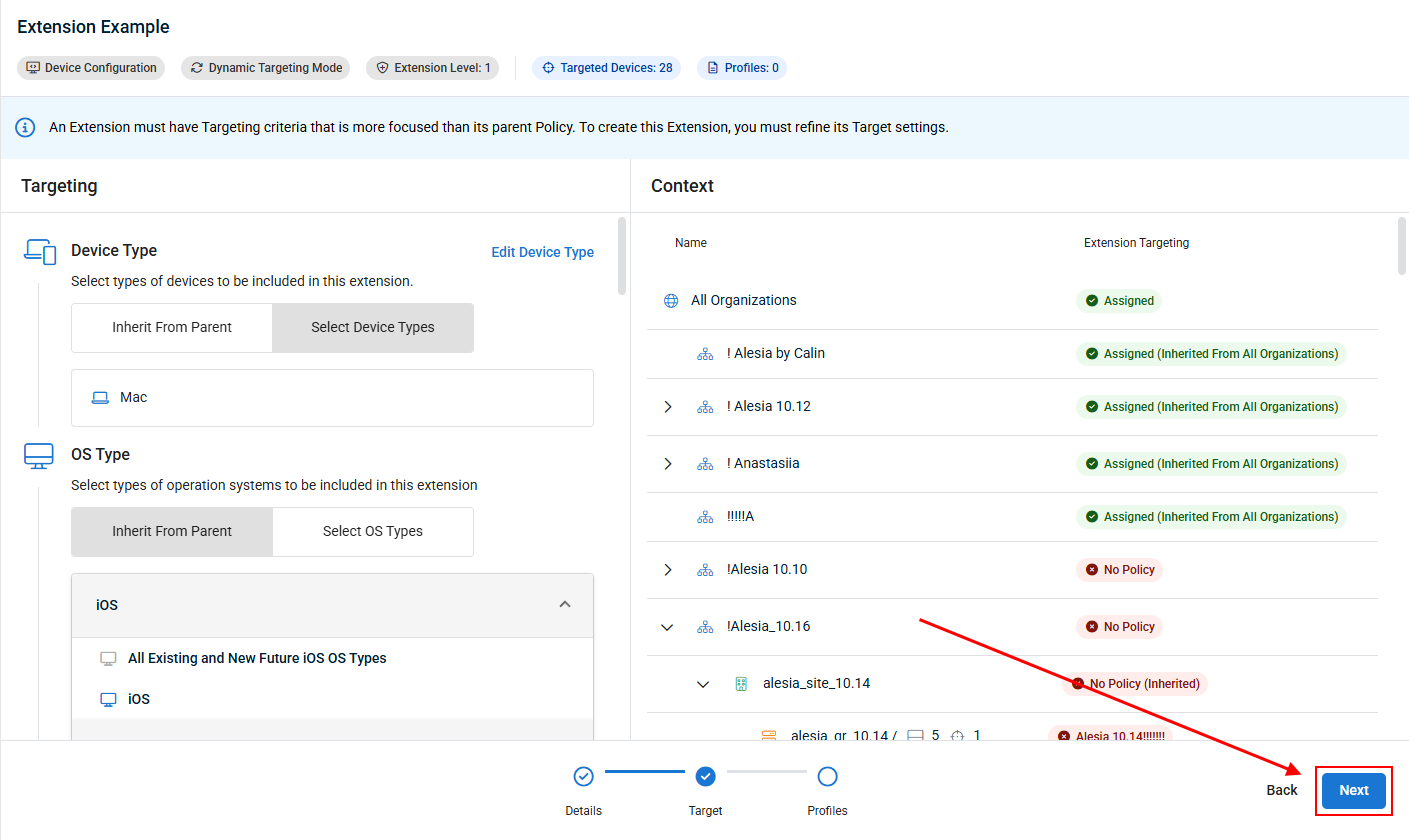Click the laptop icon next to Mac

pyautogui.click(x=100, y=397)
